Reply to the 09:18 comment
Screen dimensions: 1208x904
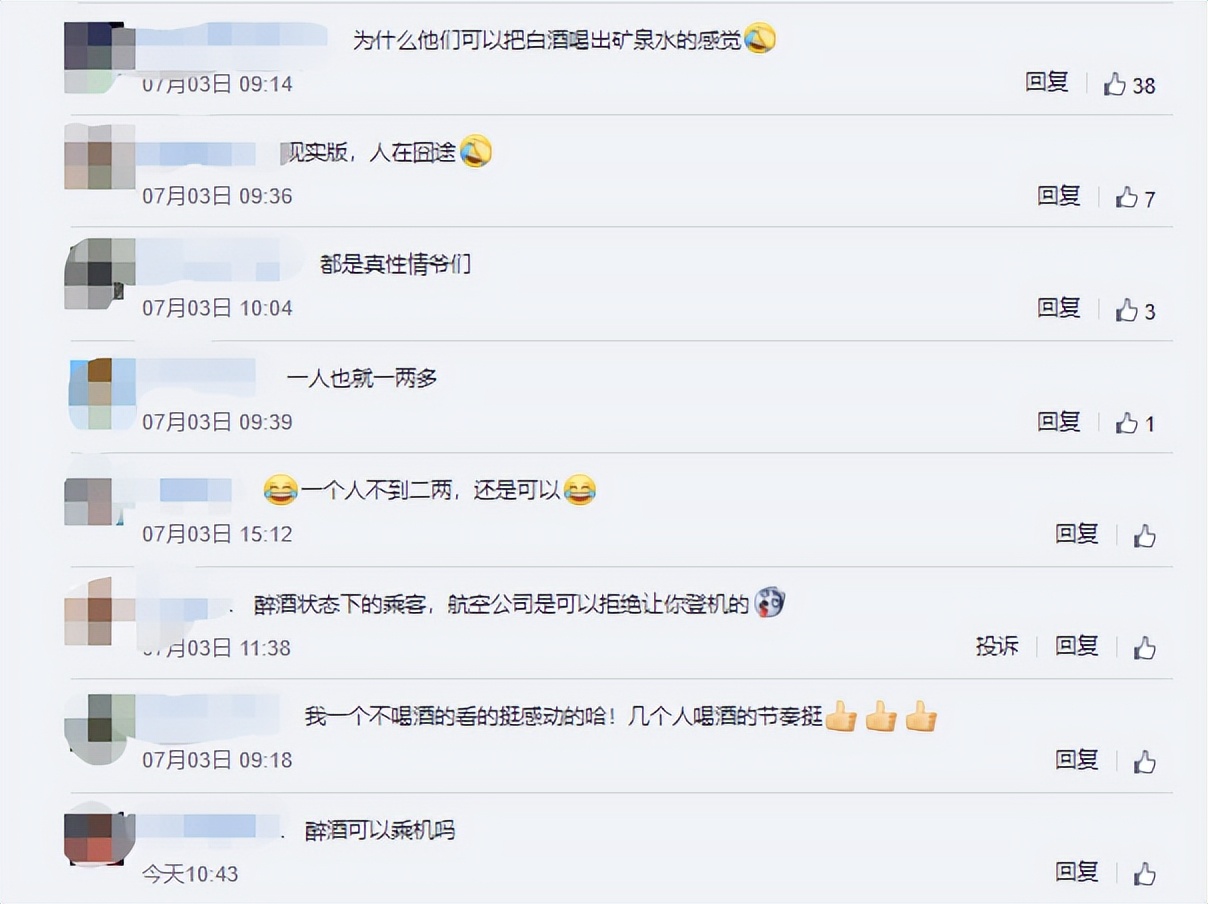(x=1077, y=759)
